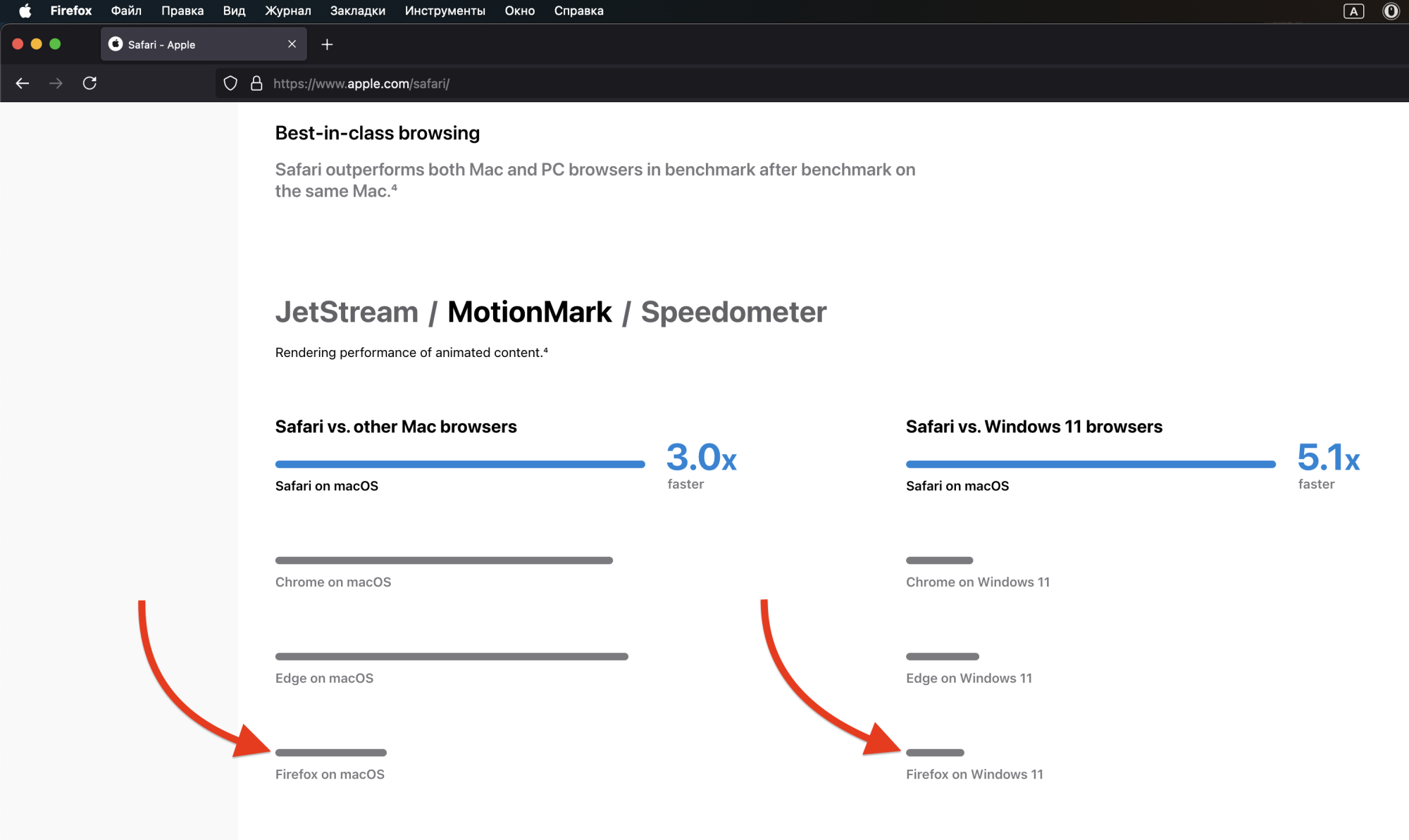Click the menu bar icon beside the input source
The height and width of the screenshot is (840, 1409).
(1391, 11)
